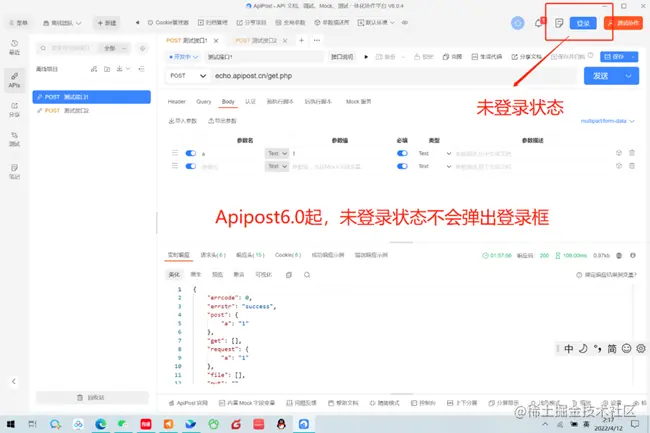
Task: Click the blue login button
Action: [x=583, y=23]
